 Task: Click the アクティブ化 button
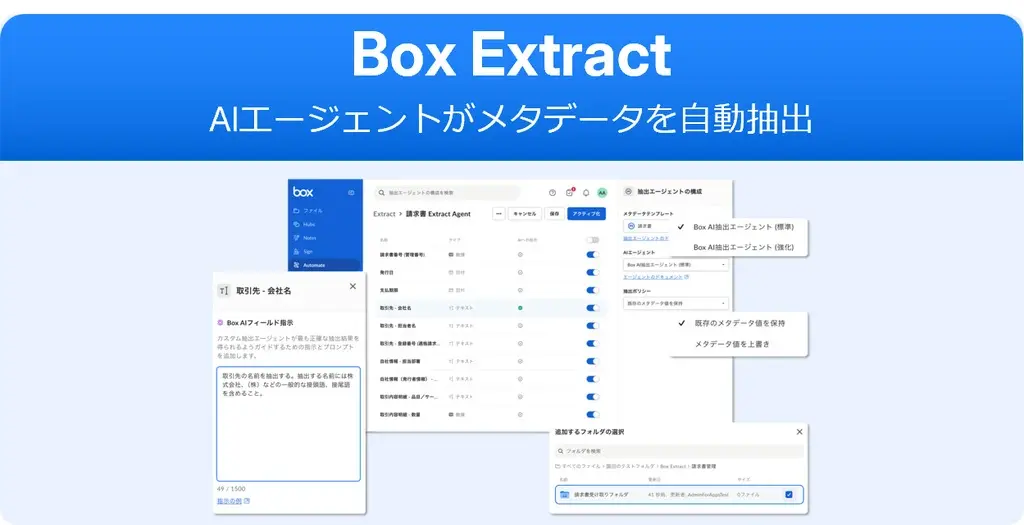[586, 214]
